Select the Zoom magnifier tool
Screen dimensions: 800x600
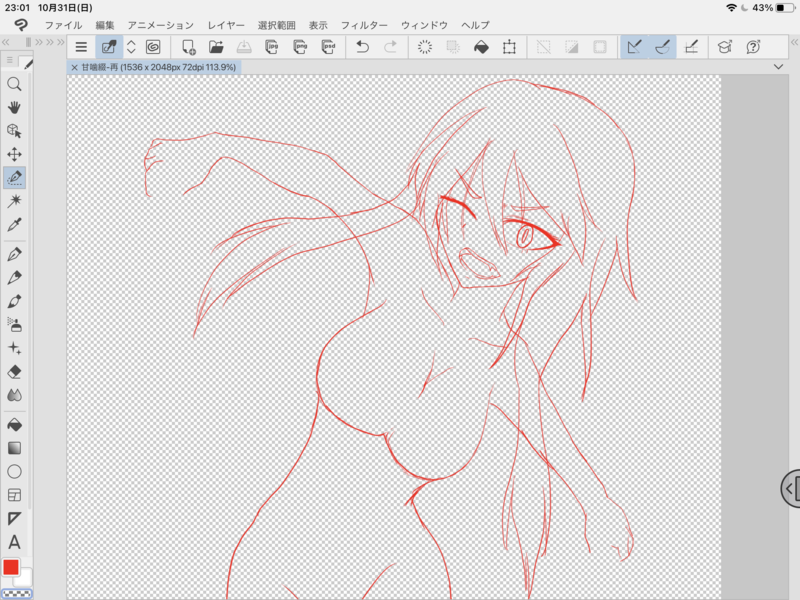pyautogui.click(x=14, y=84)
